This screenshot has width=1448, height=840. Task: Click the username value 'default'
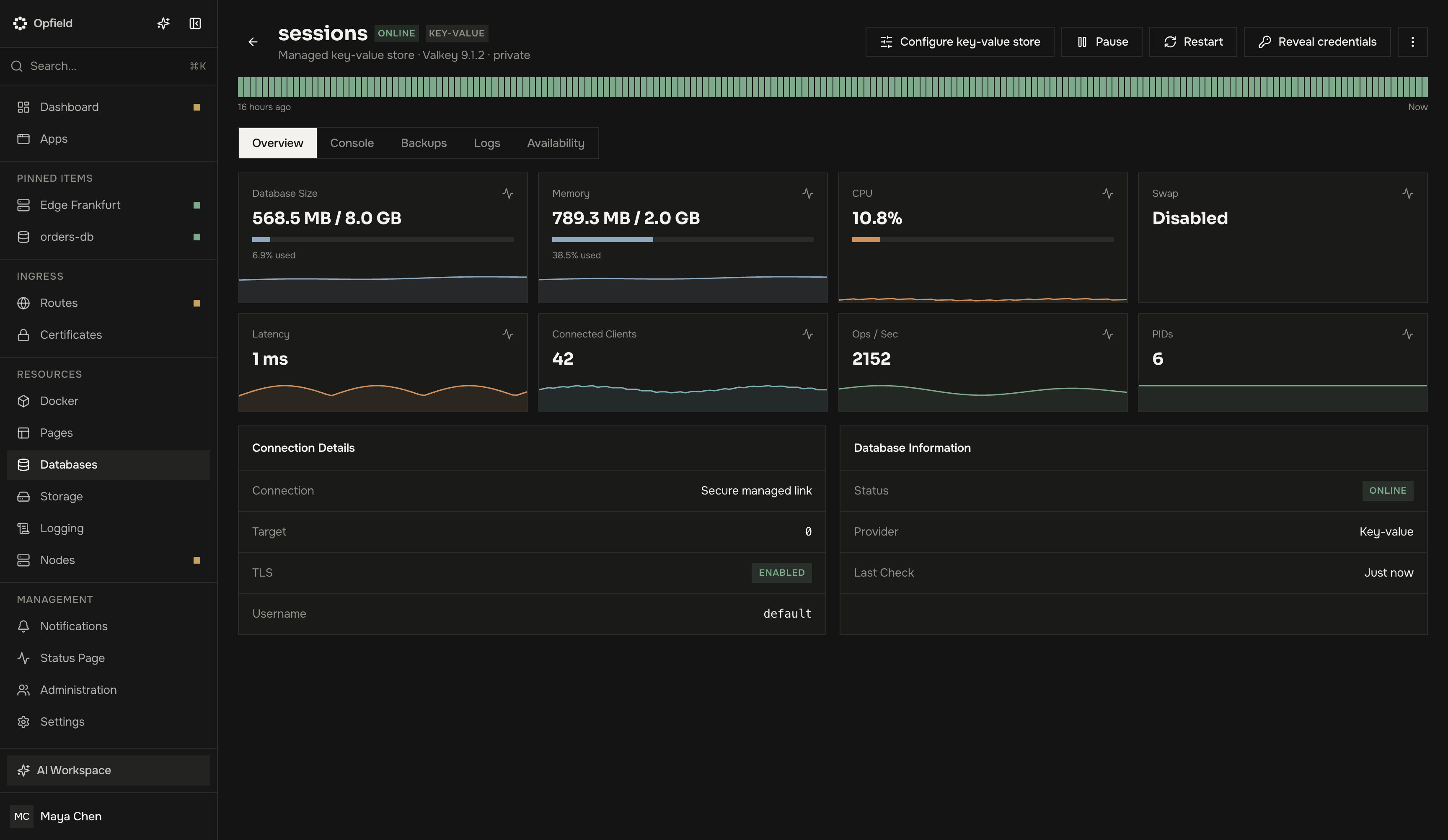click(787, 614)
